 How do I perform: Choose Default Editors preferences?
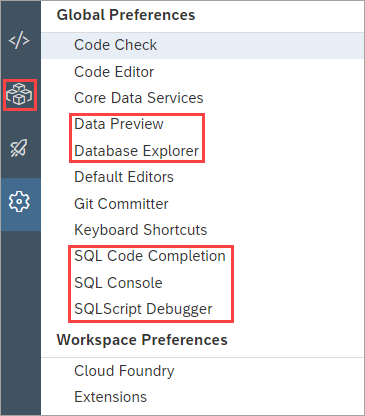coord(124,177)
